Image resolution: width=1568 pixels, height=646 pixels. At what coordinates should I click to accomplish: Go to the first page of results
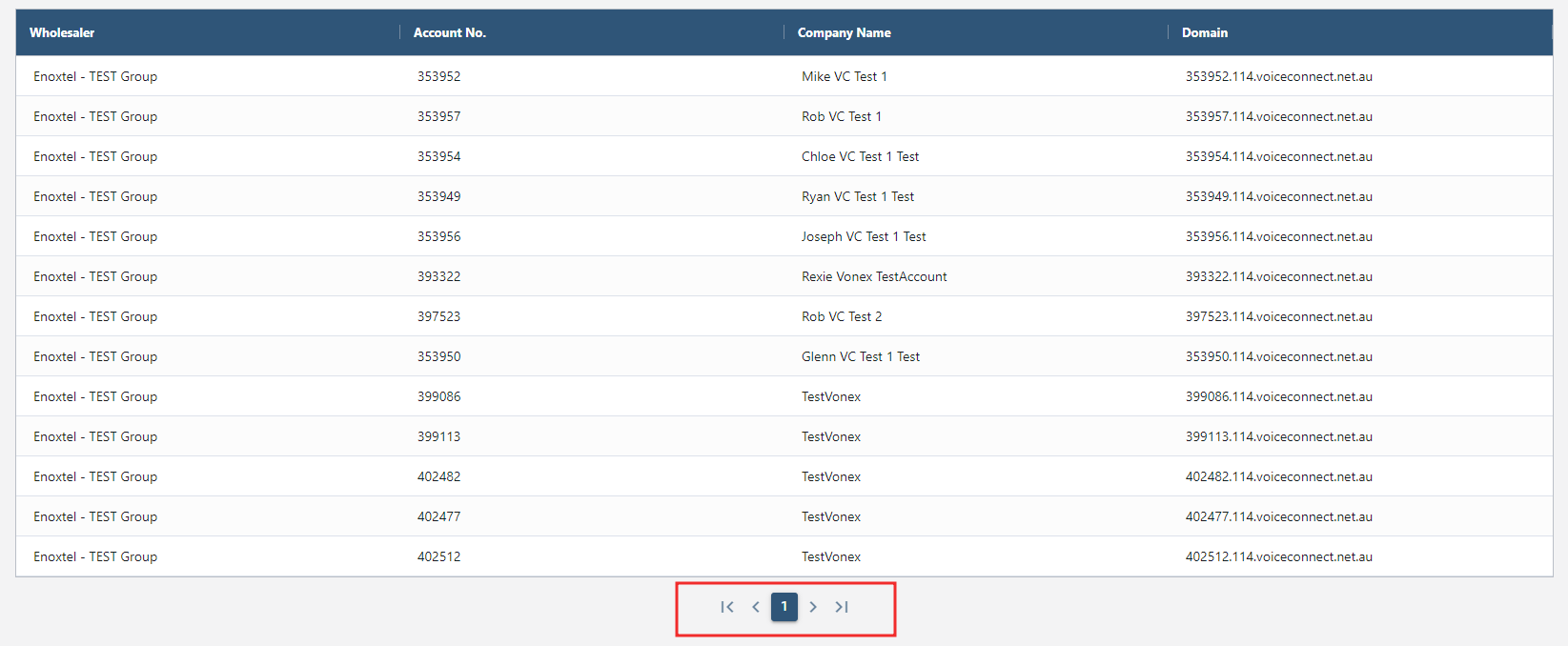click(x=727, y=607)
